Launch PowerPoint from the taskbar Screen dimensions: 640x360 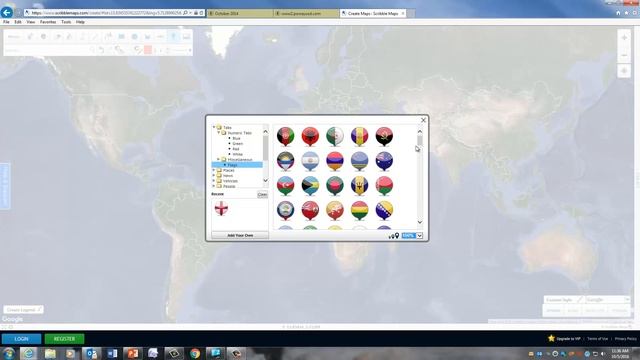pyautogui.click(x=133, y=353)
